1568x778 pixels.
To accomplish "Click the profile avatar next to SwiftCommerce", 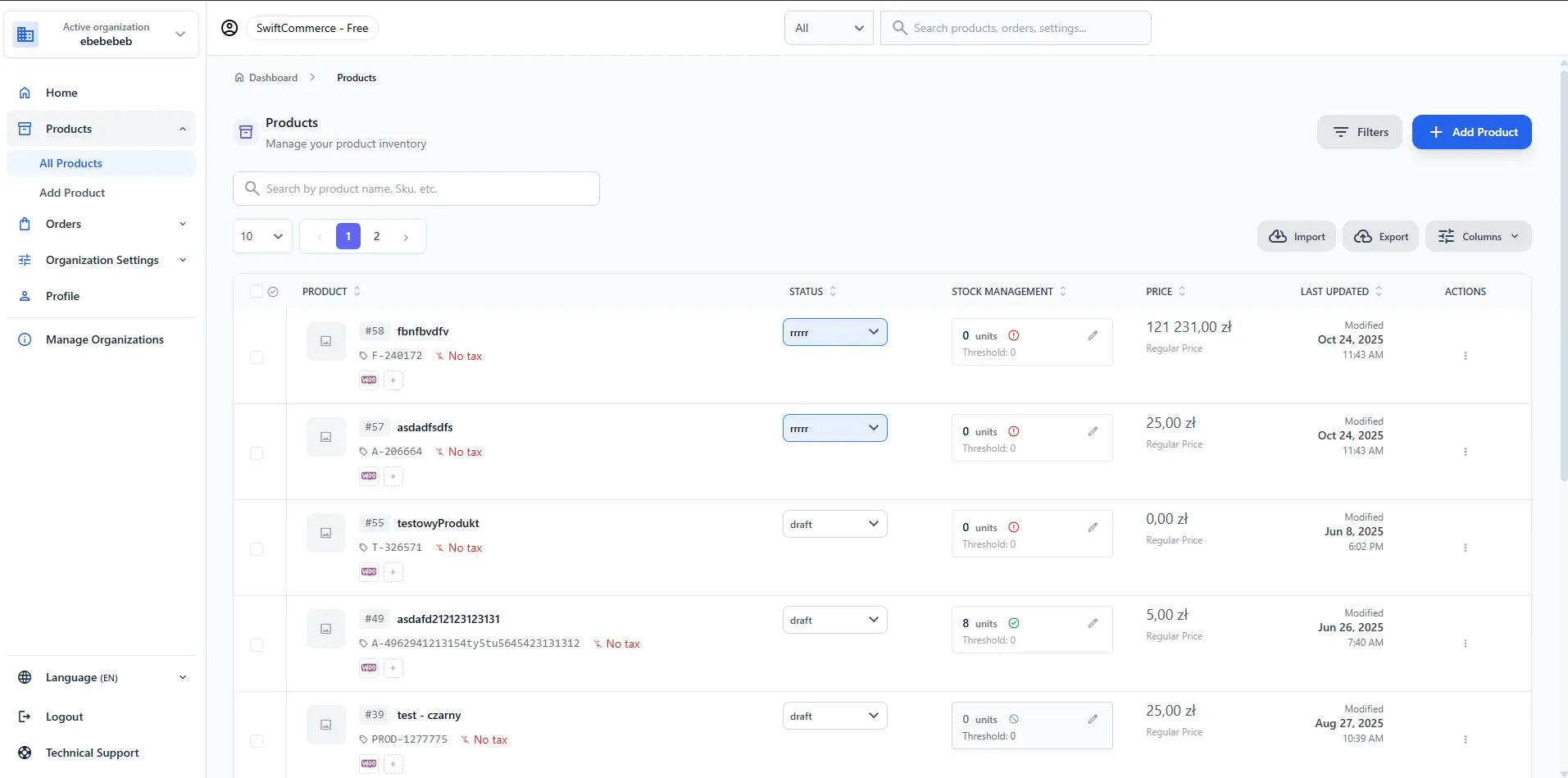I will pyautogui.click(x=229, y=27).
